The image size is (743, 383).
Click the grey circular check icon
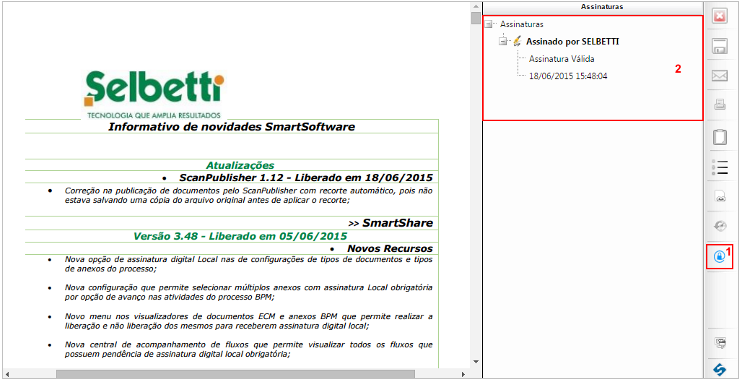(x=719, y=226)
